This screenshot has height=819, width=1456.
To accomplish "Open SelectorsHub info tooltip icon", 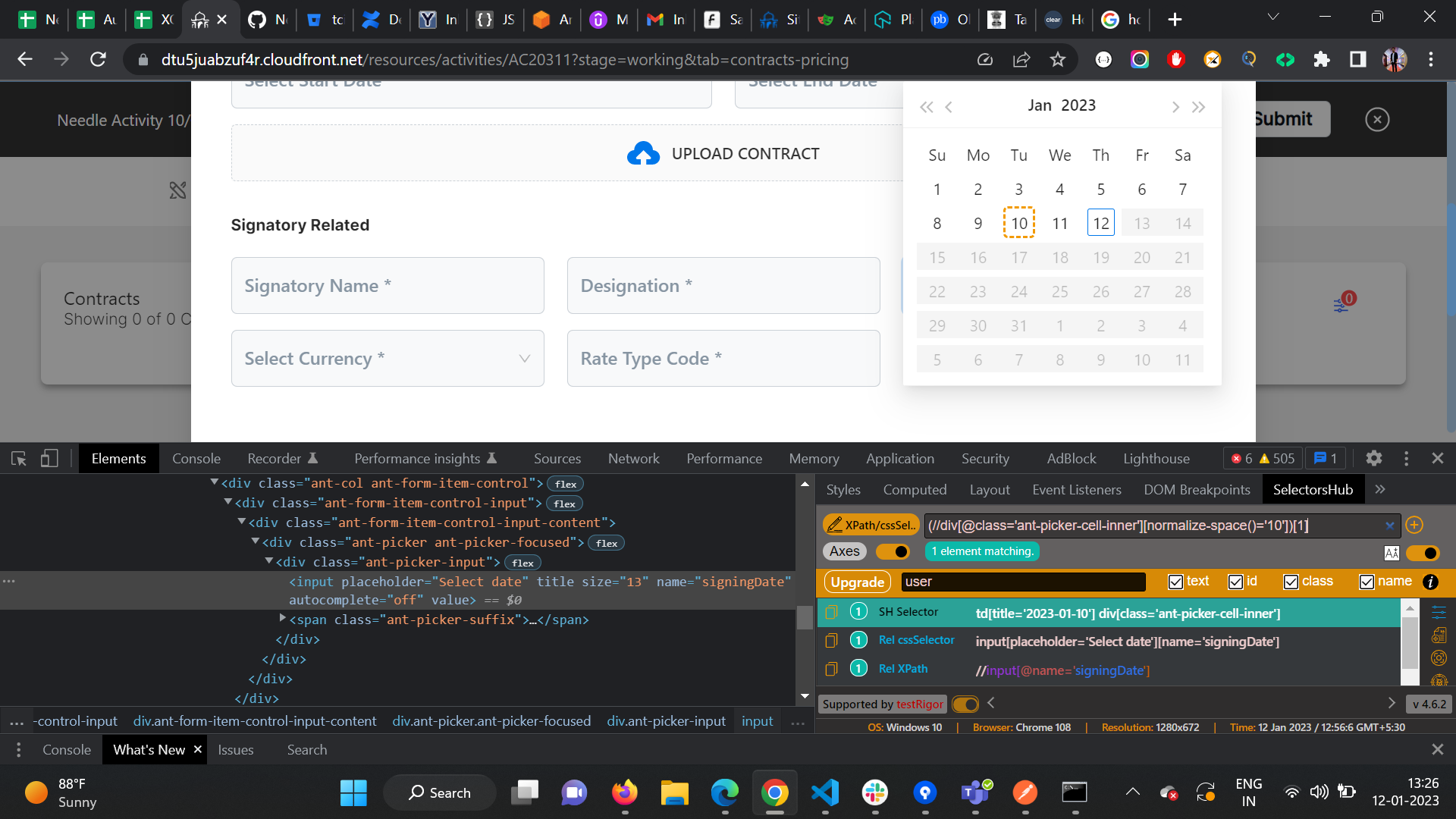I will 1432,583.
